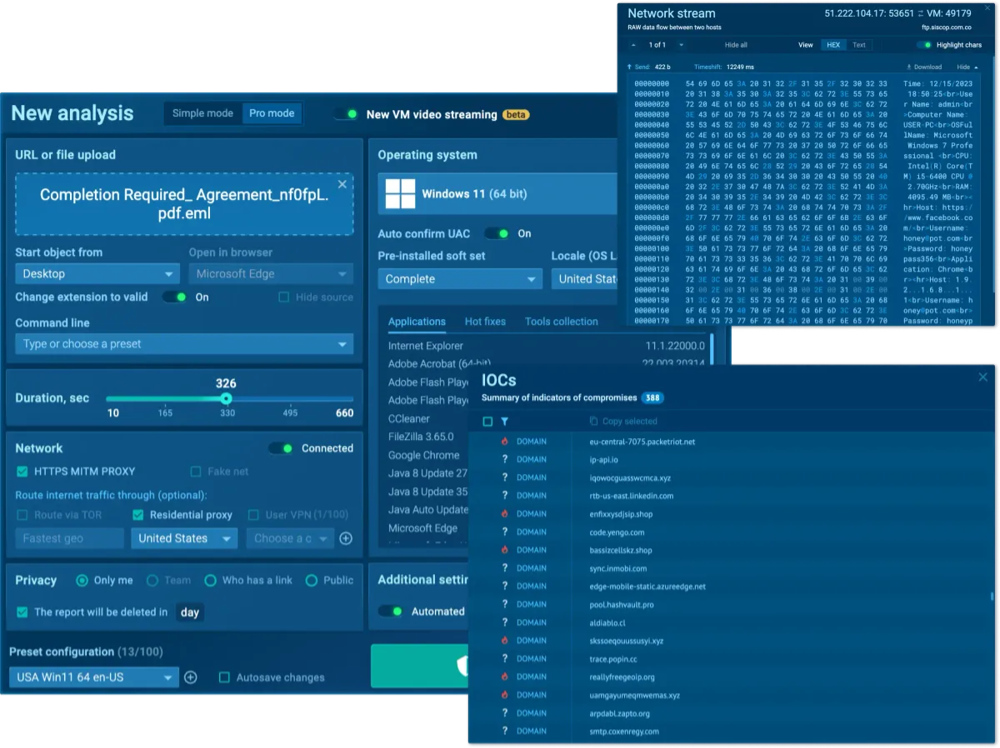Click the flame icon for reallyfreegeoip.org
Viewport: 1000px width, 748px height.
tap(504, 677)
